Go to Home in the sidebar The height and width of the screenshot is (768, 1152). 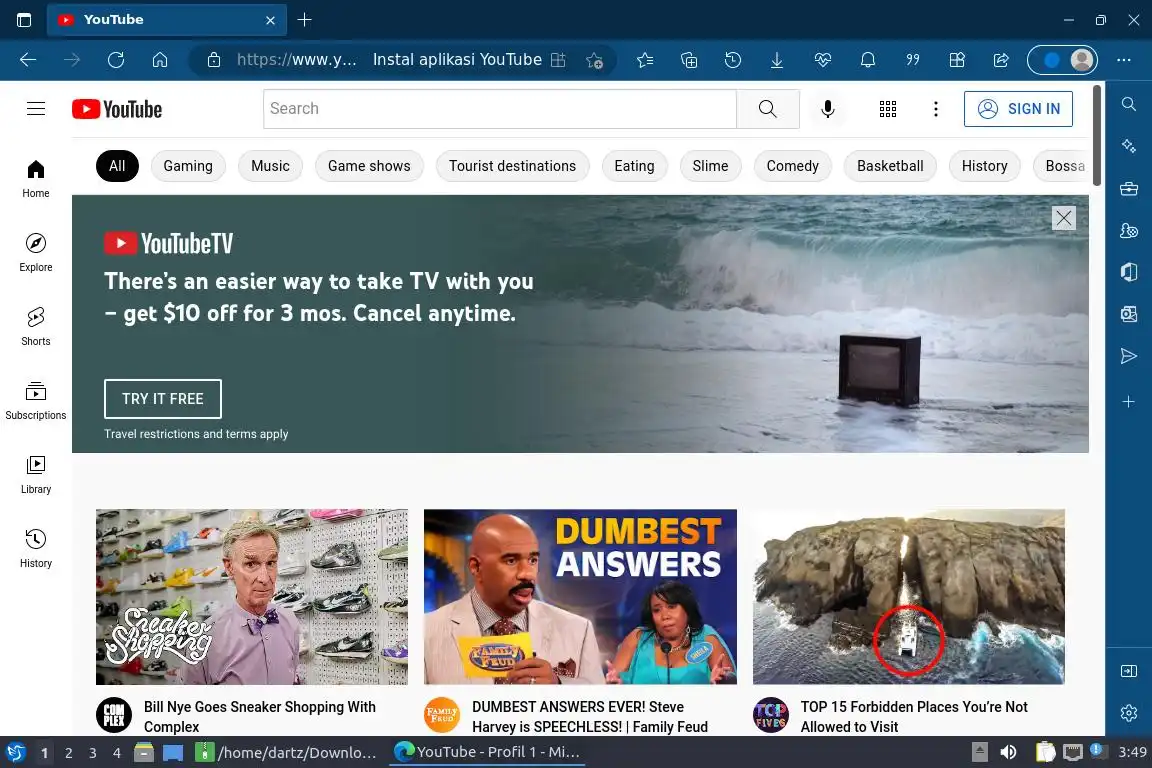click(x=35, y=179)
